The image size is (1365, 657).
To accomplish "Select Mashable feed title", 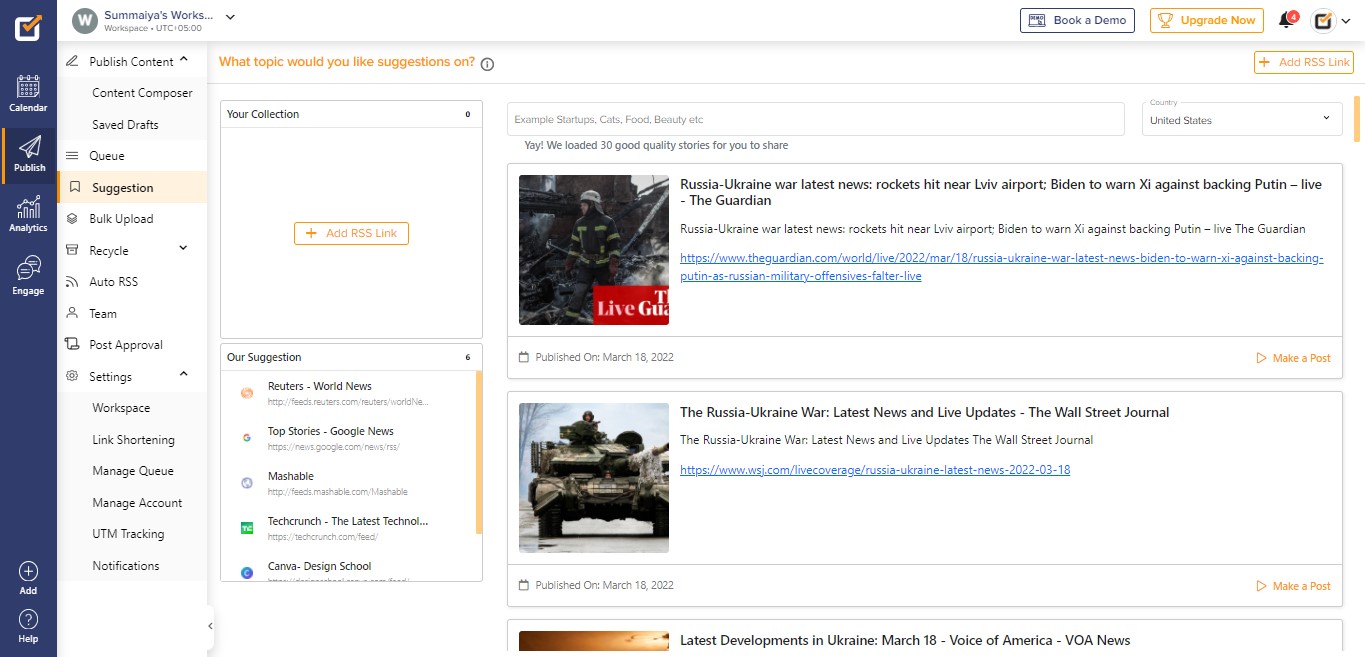I will tap(291, 476).
